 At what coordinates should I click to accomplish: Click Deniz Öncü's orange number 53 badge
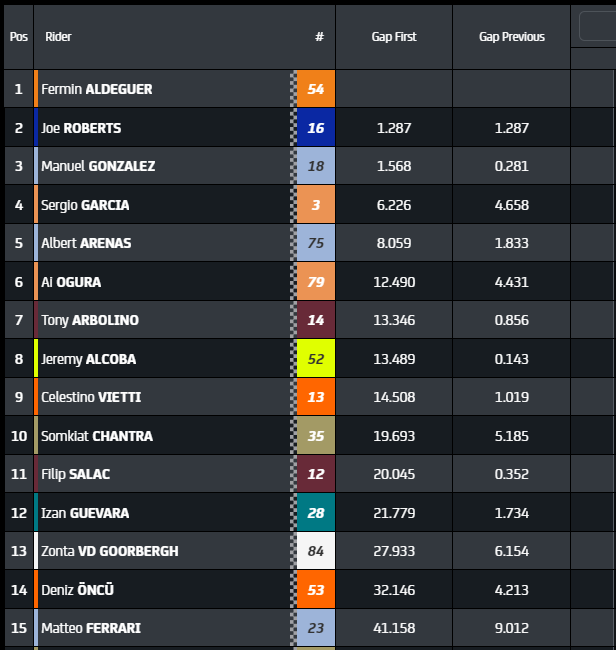tap(316, 590)
